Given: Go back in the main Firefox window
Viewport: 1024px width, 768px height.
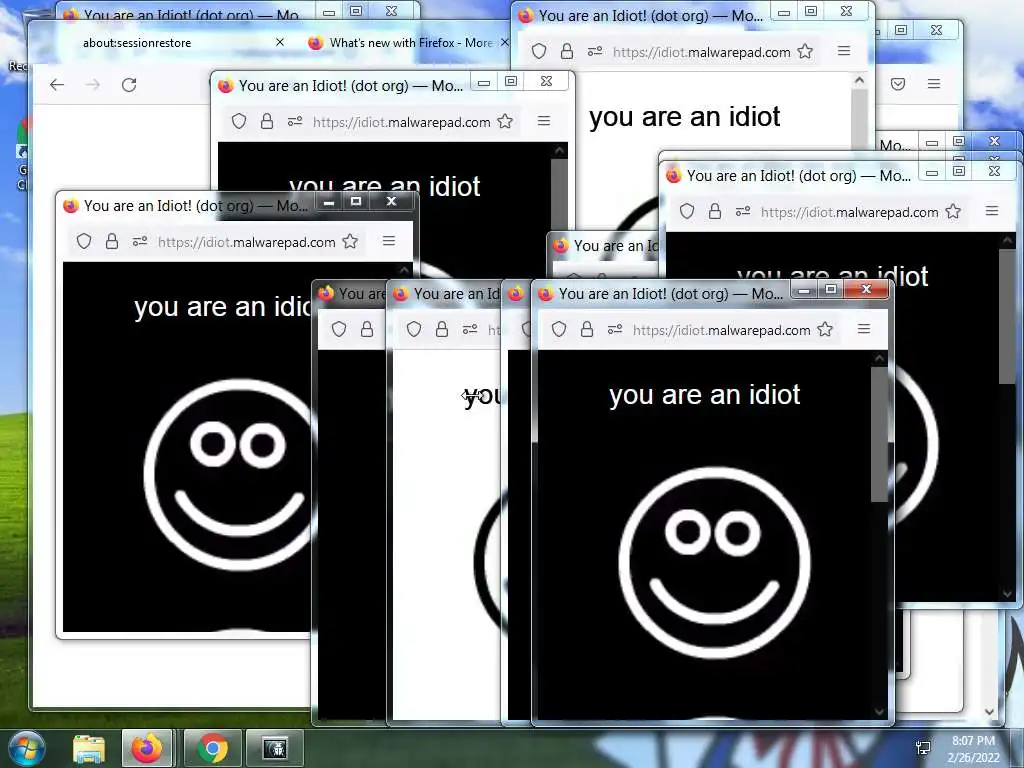Looking at the screenshot, I should (57, 84).
